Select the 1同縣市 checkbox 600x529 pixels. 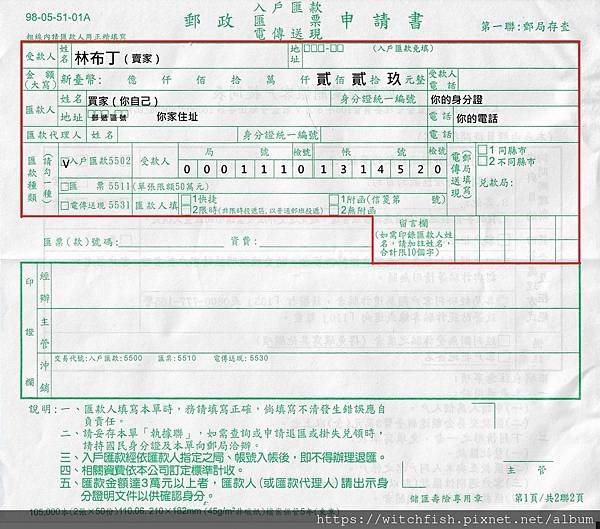483,150
